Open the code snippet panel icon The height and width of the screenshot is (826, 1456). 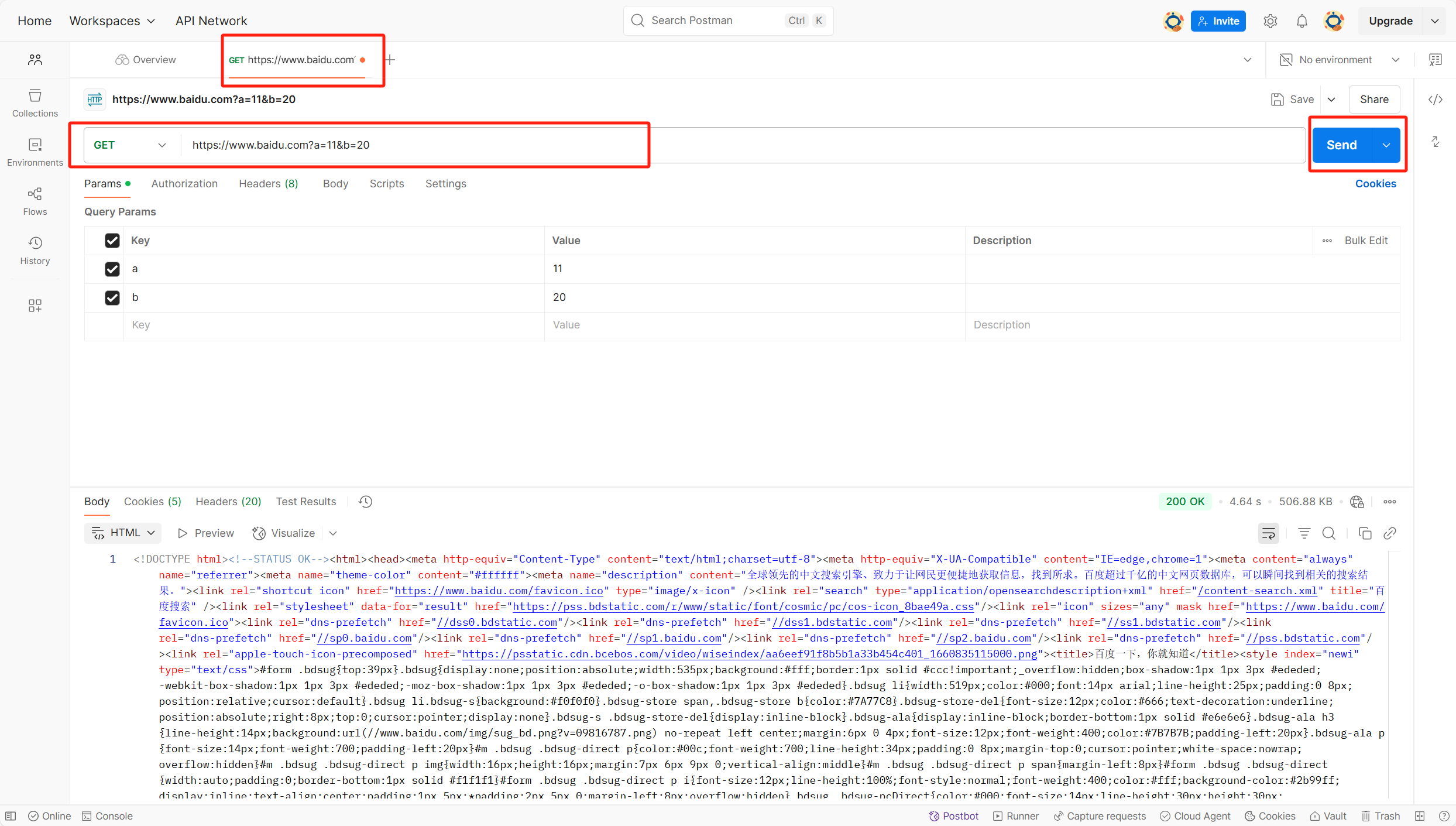(x=1435, y=100)
